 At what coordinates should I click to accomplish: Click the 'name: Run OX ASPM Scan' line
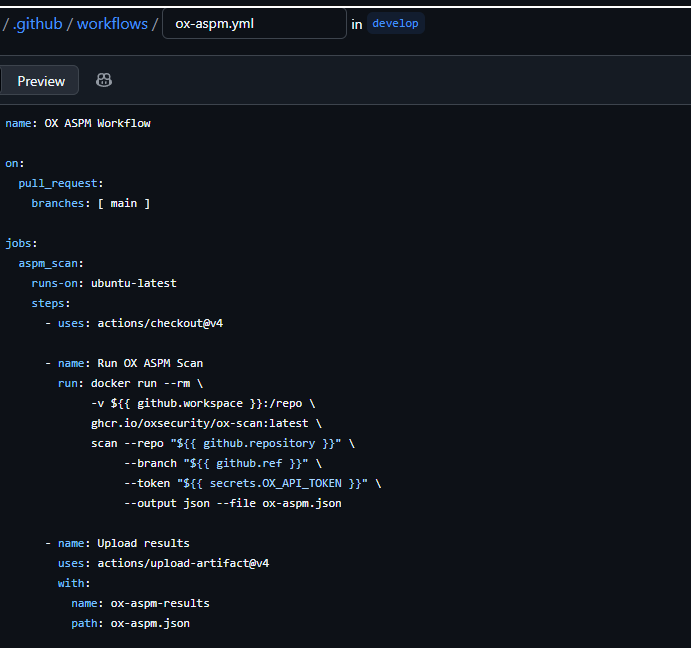coord(124,364)
